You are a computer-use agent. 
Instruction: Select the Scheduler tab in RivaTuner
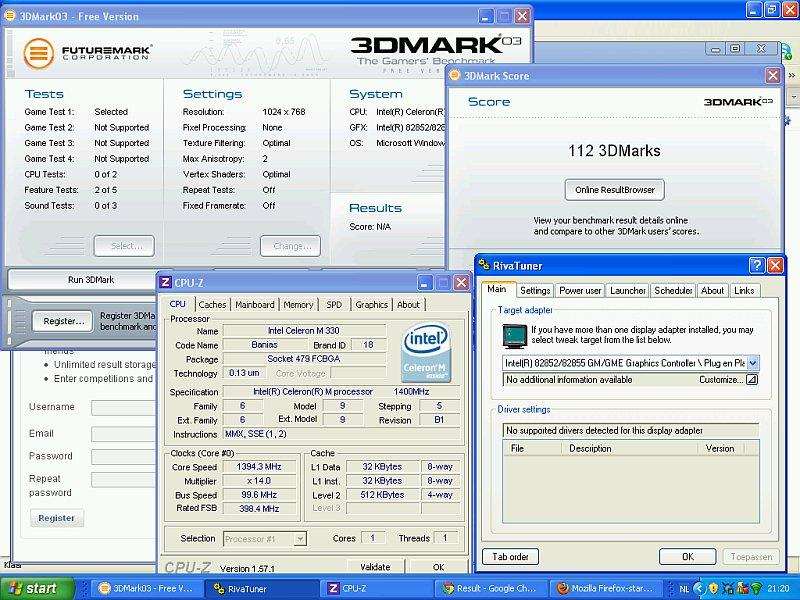click(673, 290)
